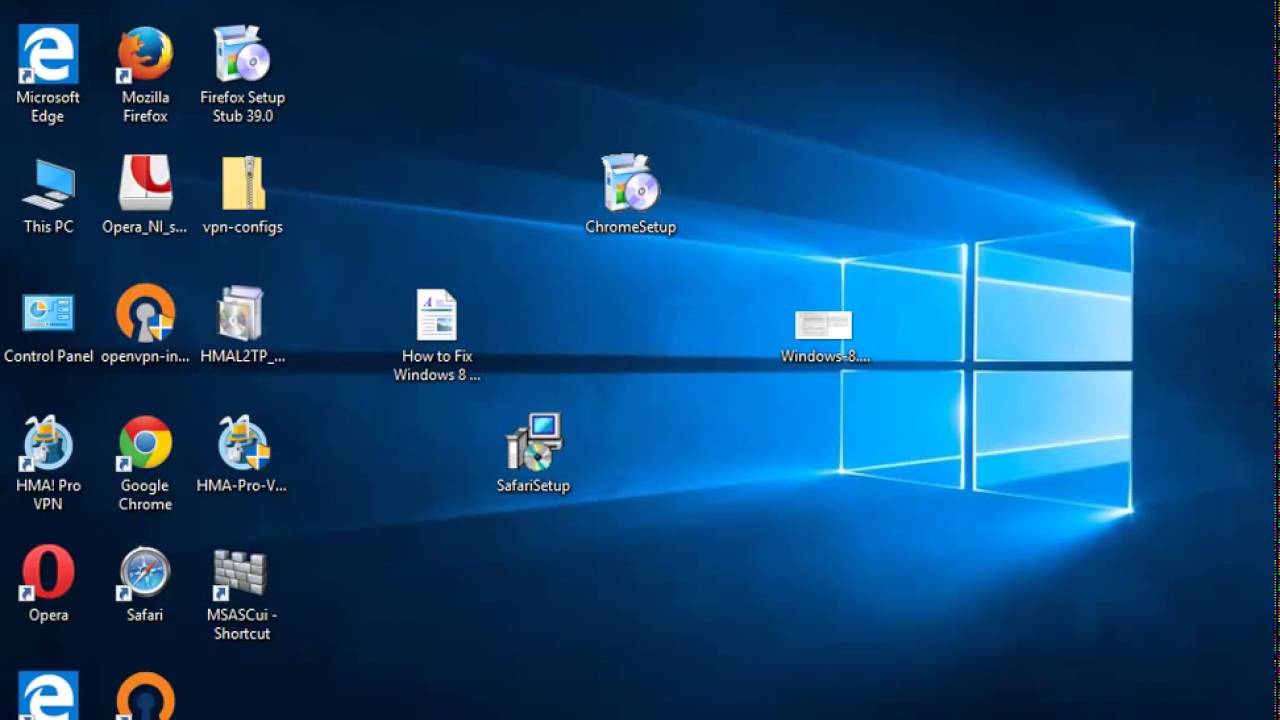Select the openvpn-in... installer with its label
The width and height of the screenshot is (1280, 720).
145,324
